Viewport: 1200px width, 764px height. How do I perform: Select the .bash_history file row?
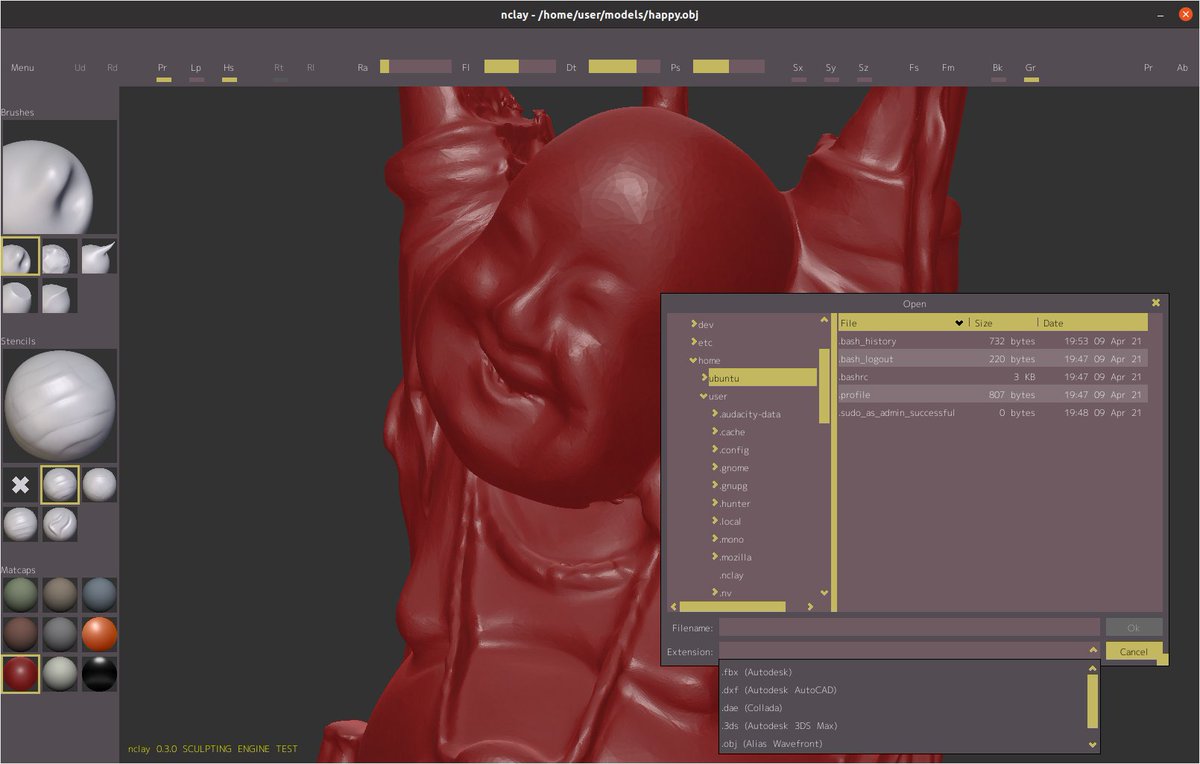click(991, 341)
